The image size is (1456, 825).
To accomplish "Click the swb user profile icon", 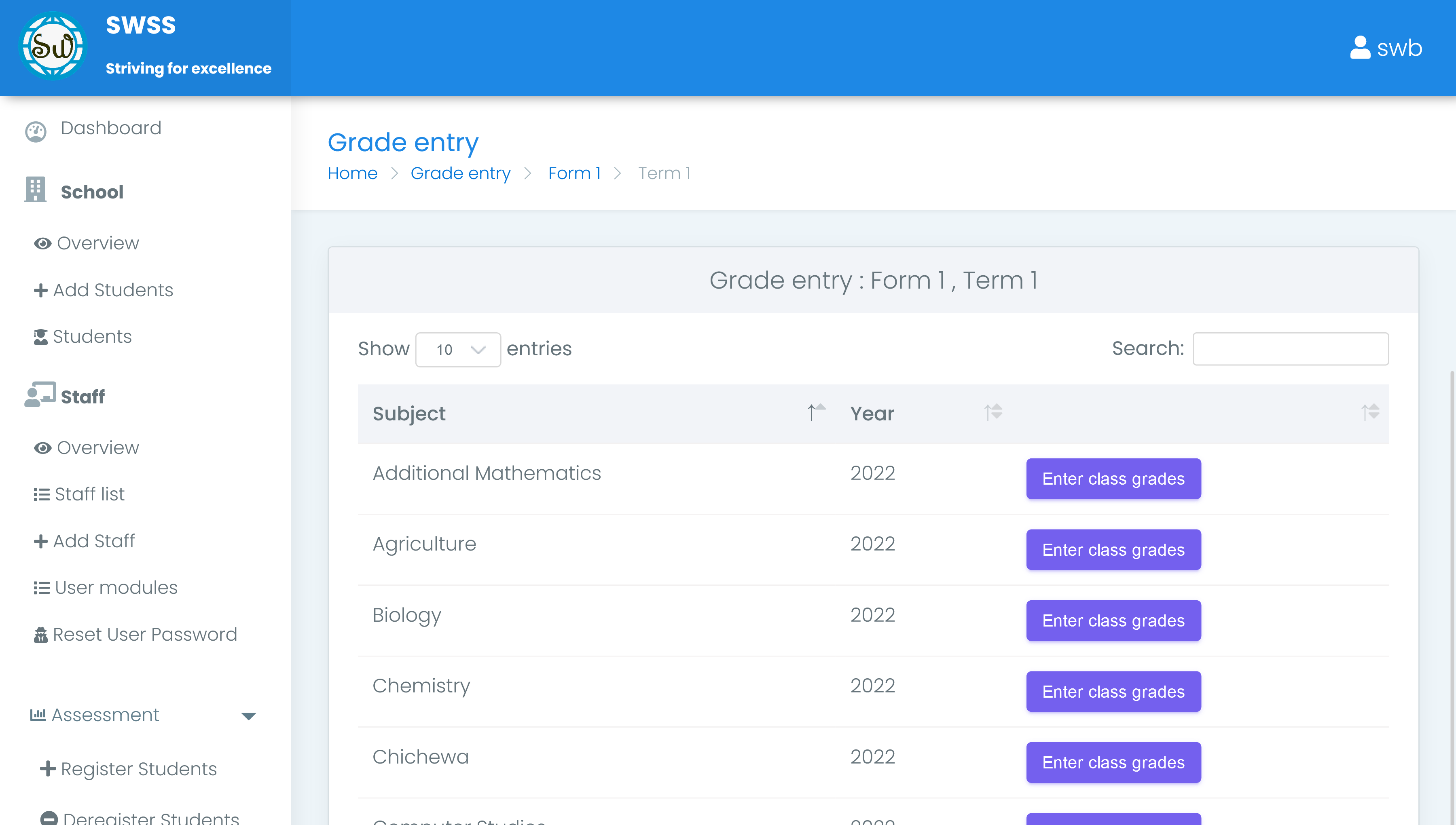I will (1360, 48).
